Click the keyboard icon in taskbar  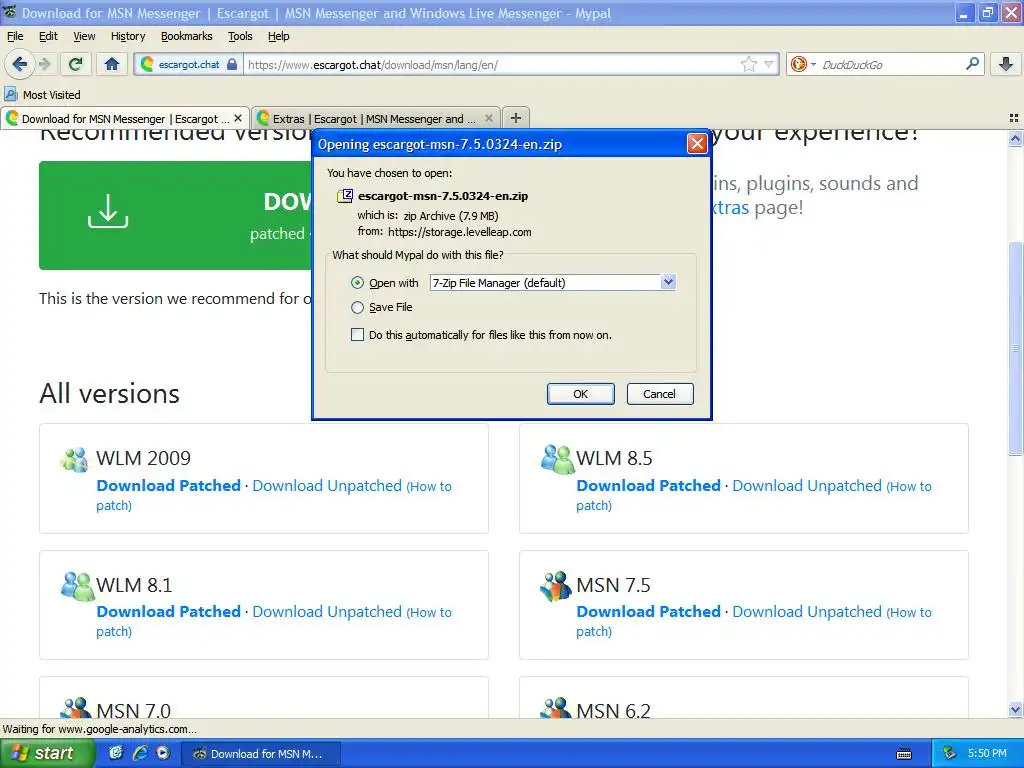(x=904, y=754)
